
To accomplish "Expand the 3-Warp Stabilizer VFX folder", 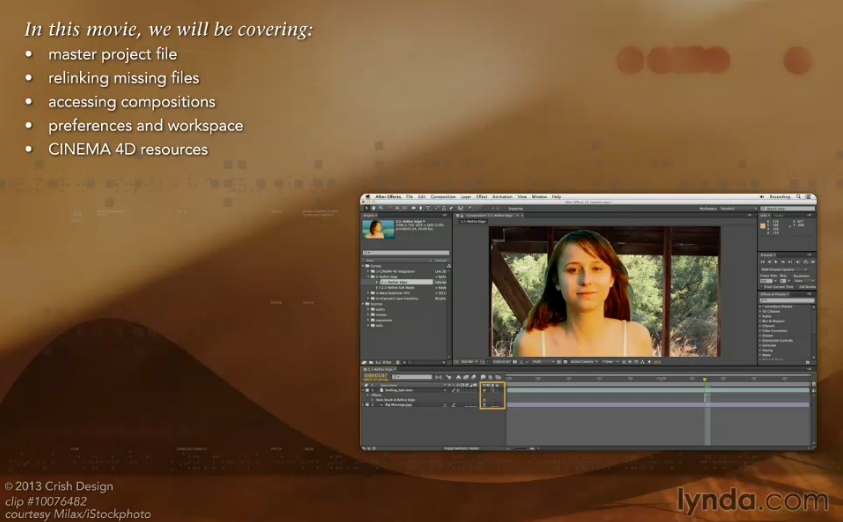I will point(368,293).
